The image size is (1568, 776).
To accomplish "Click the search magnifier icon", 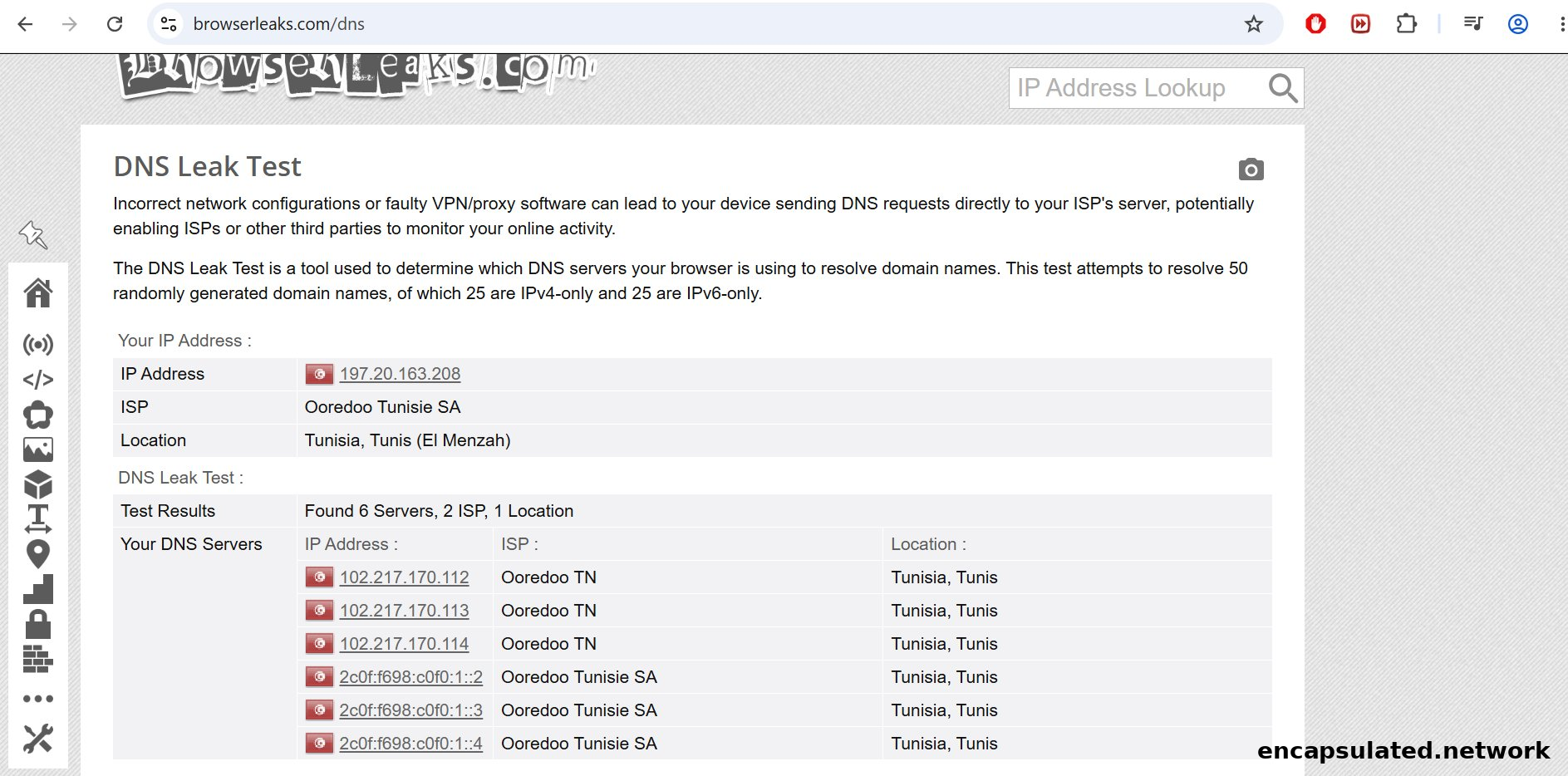I will pos(1283,88).
